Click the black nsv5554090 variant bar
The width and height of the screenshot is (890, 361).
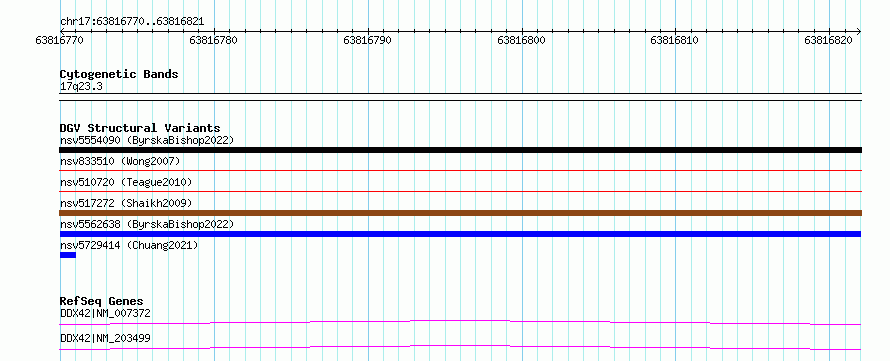coord(460,150)
